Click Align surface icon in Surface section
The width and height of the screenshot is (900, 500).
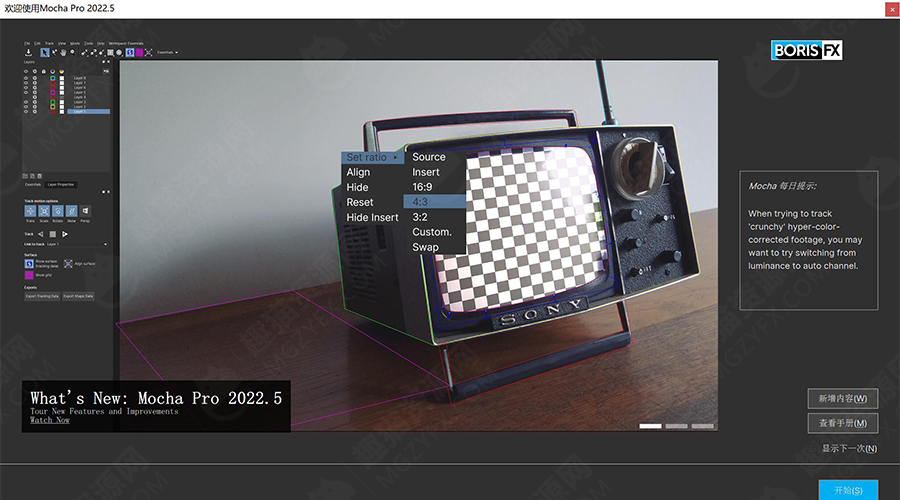(x=68, y=263)
